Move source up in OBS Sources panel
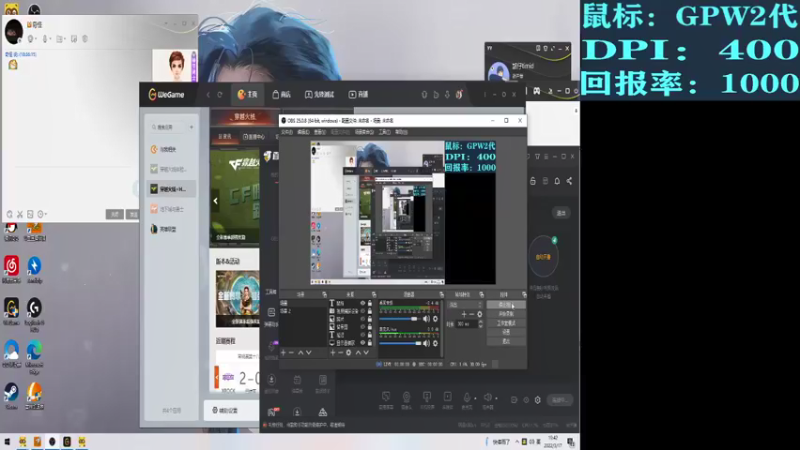 [x=358, y=353]
